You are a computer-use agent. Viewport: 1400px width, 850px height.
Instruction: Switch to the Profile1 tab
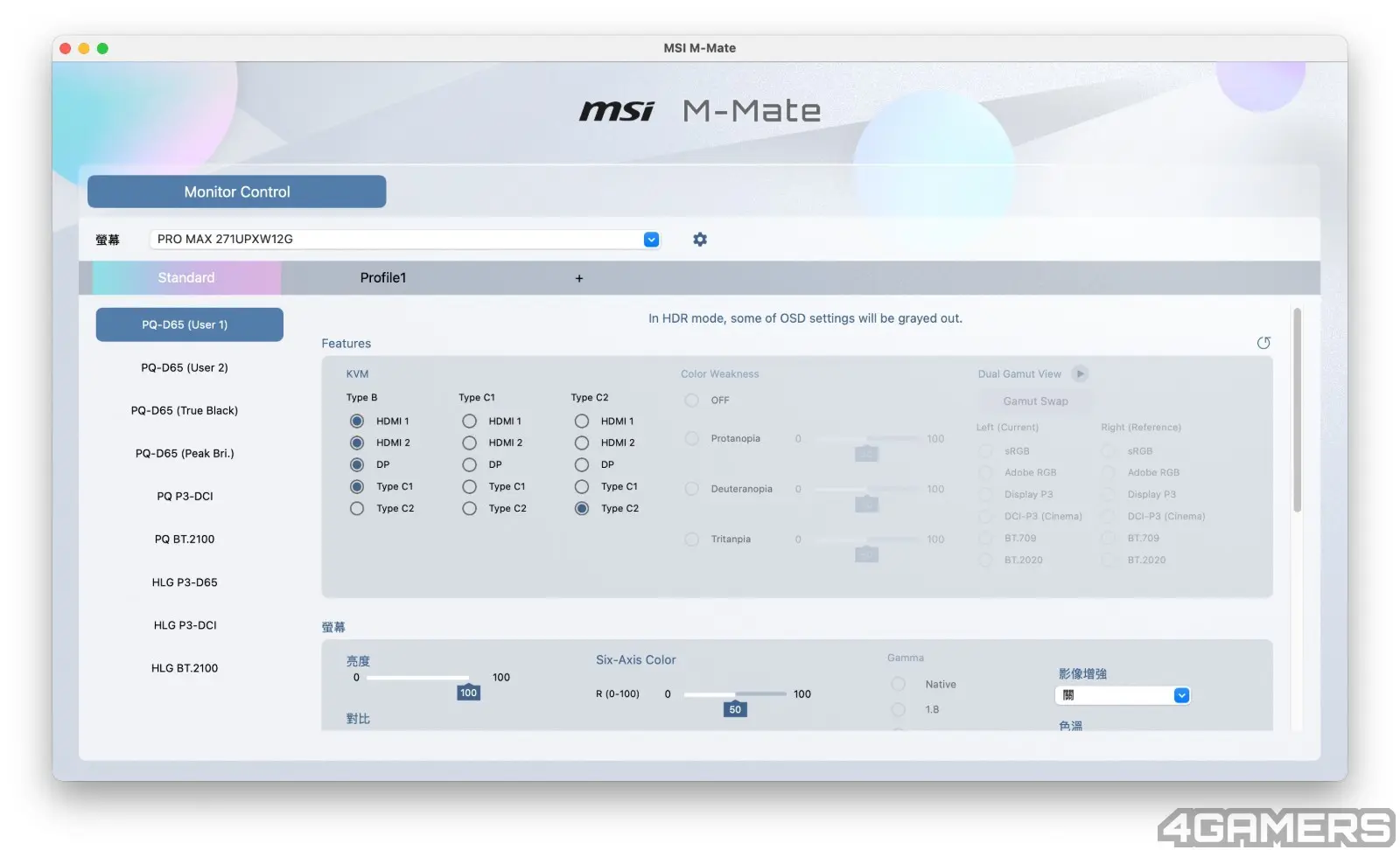[x=383, y=278]
